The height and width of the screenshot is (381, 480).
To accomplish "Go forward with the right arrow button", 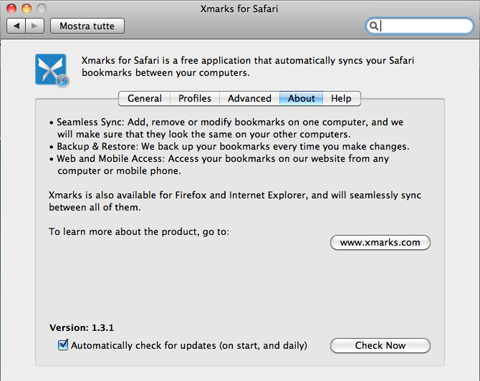I will pos(35,26).
